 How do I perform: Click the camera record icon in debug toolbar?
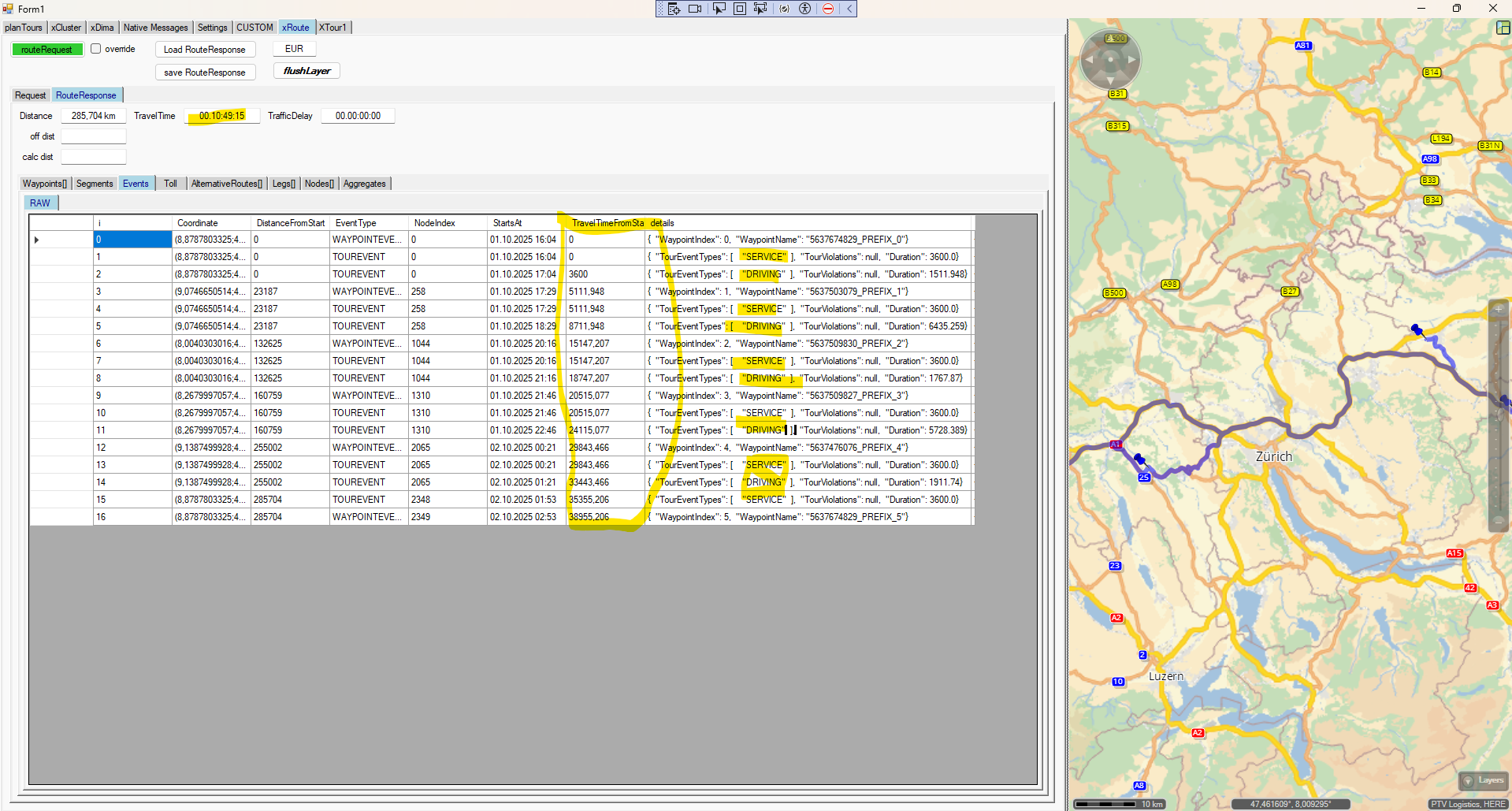tap(695, 9)
